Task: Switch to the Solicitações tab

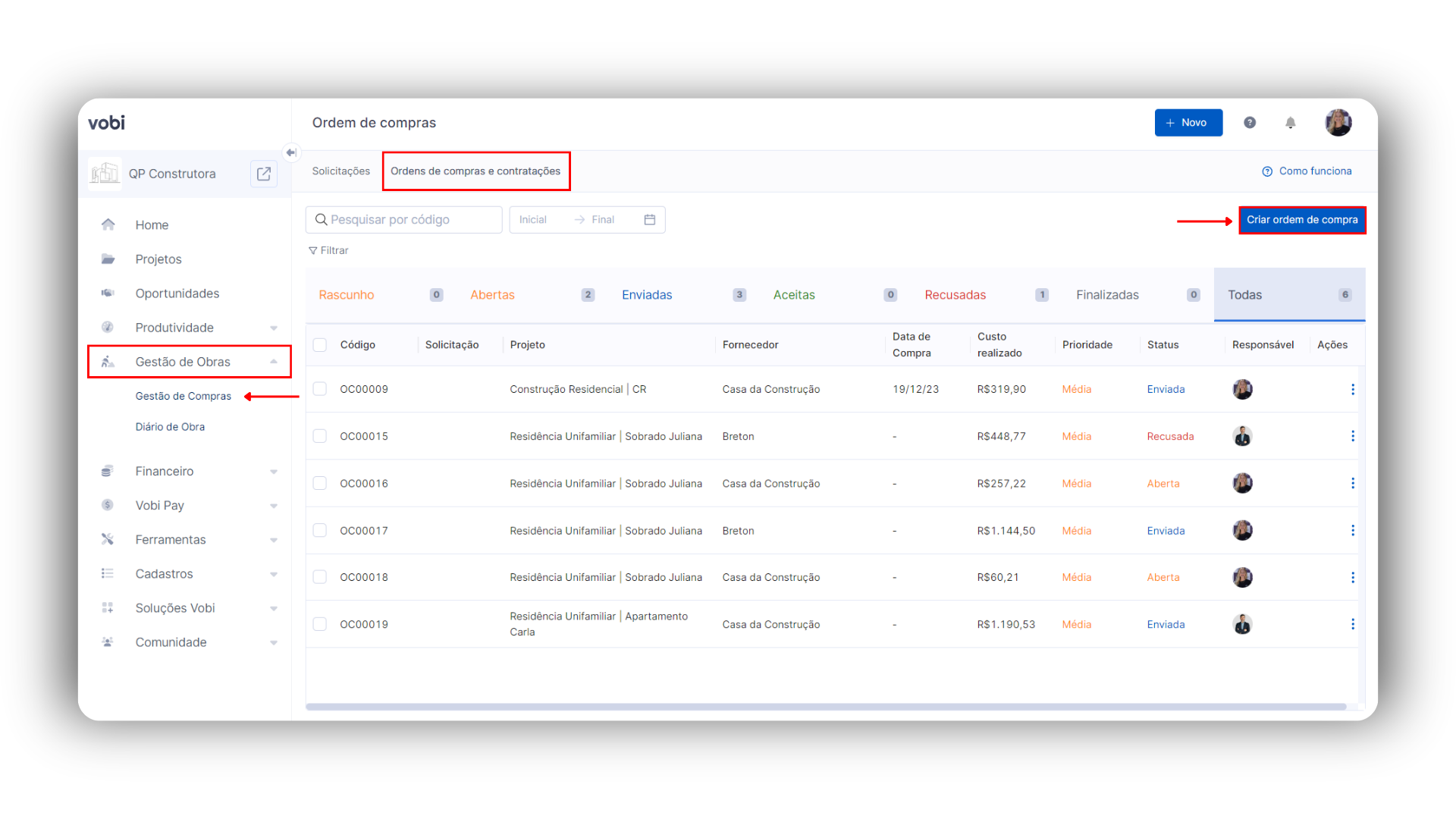Action: click(x=340, y=171)
